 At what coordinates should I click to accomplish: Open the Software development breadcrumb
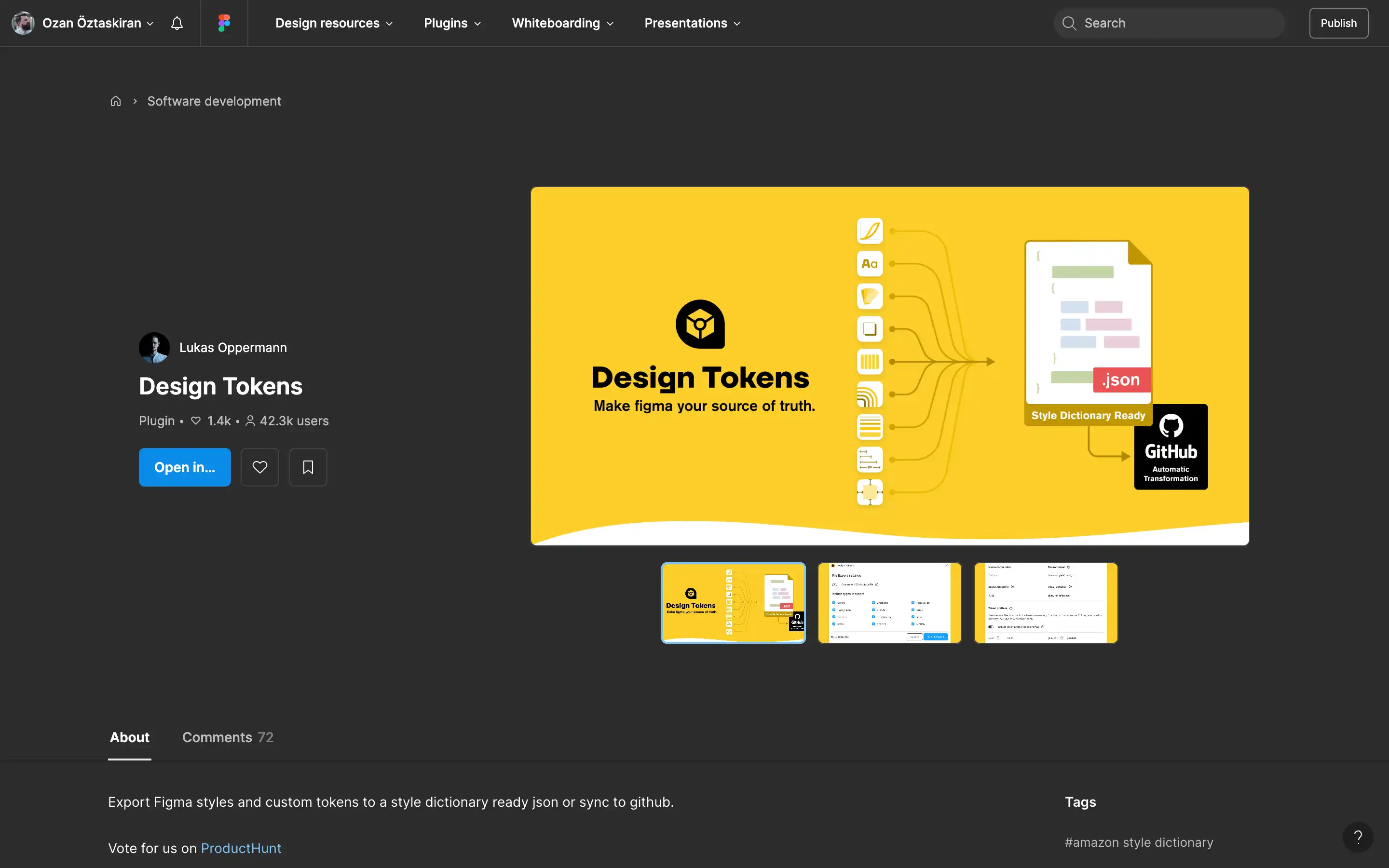click(214, 101)
